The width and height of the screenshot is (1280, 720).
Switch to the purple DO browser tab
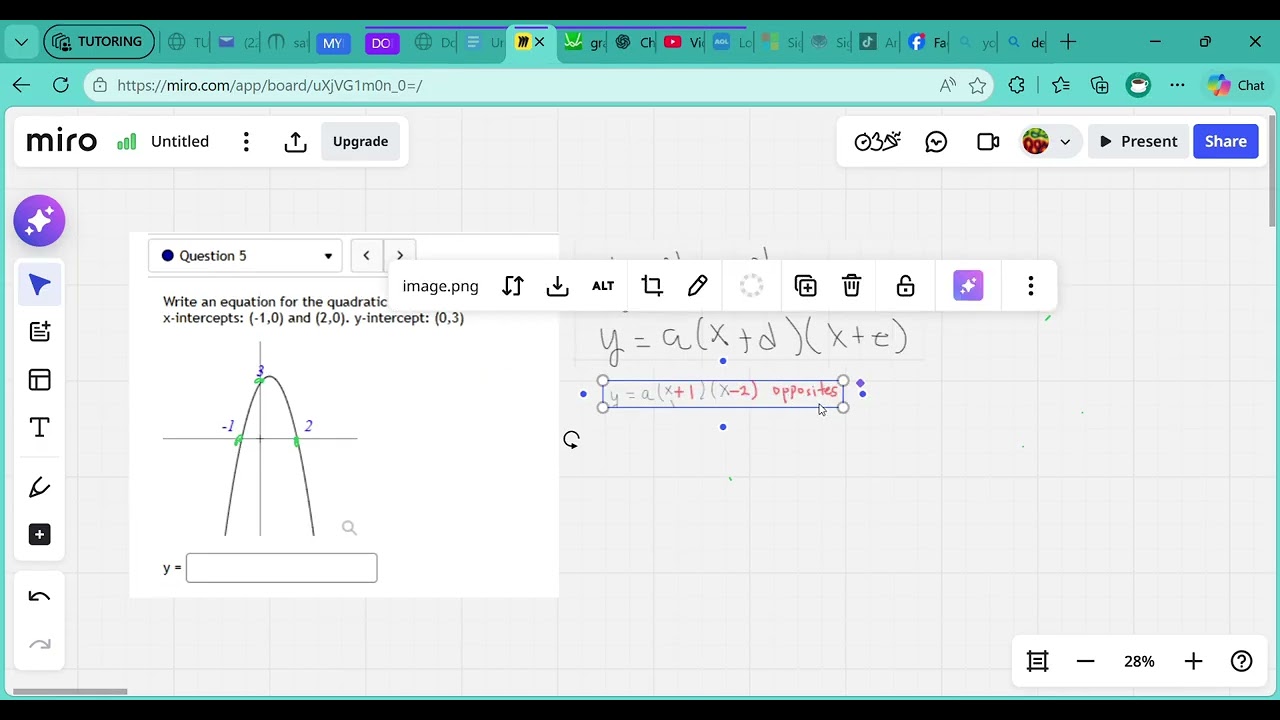[381, 42]
